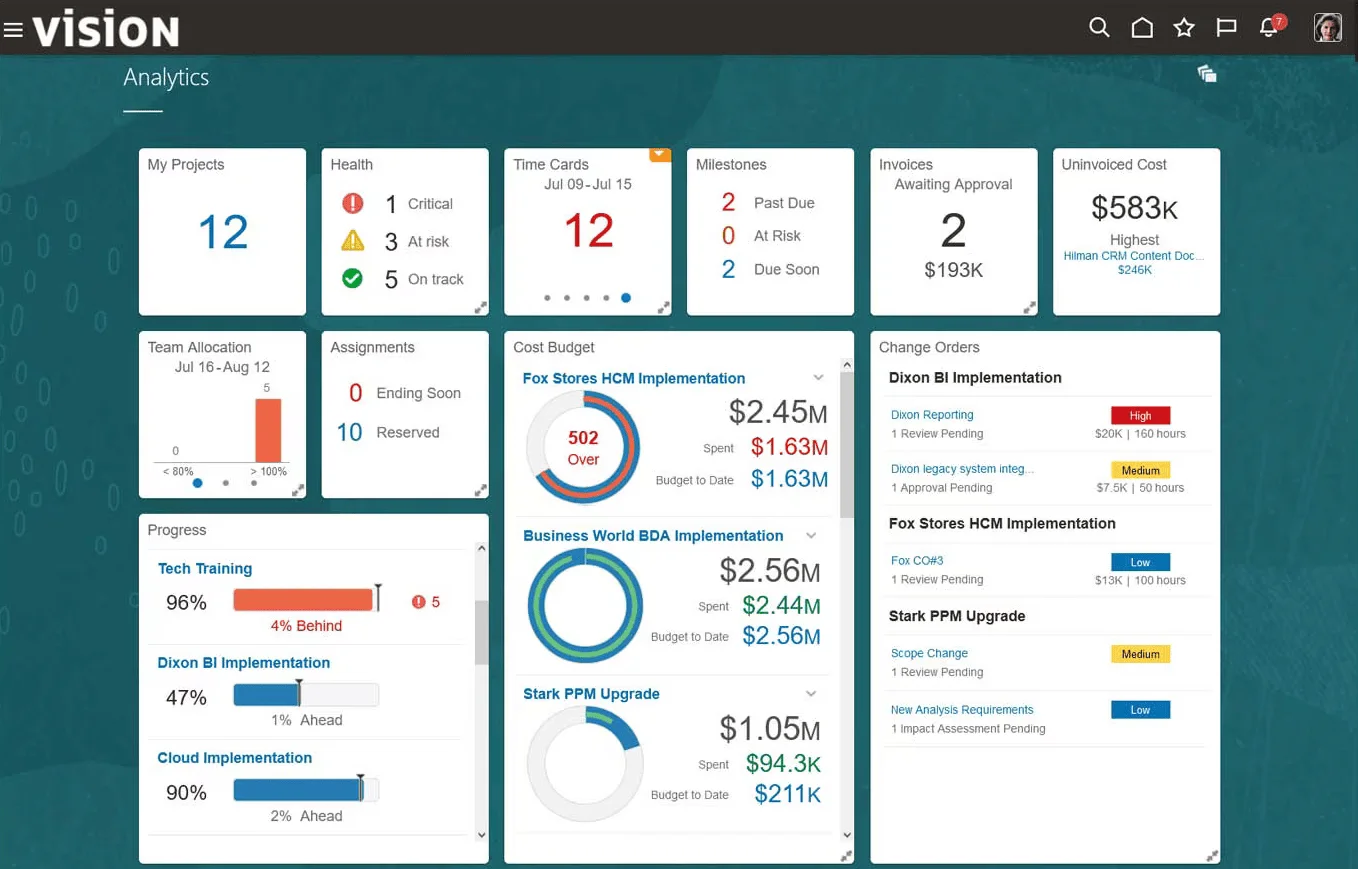Image resolution: width=1358 pixels, height=869 pixels.
Task: Open the Fox CO#3 change order
Action: (x=917, y=561)
